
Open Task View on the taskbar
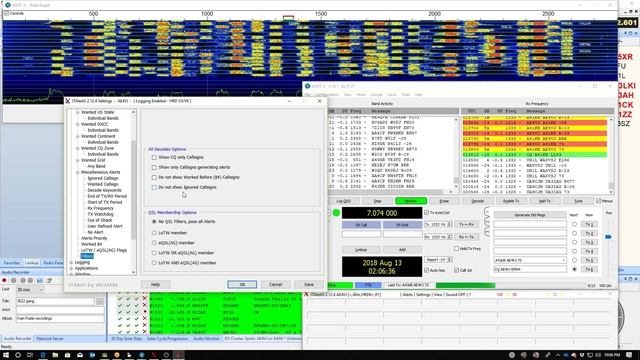coord(30,355)
